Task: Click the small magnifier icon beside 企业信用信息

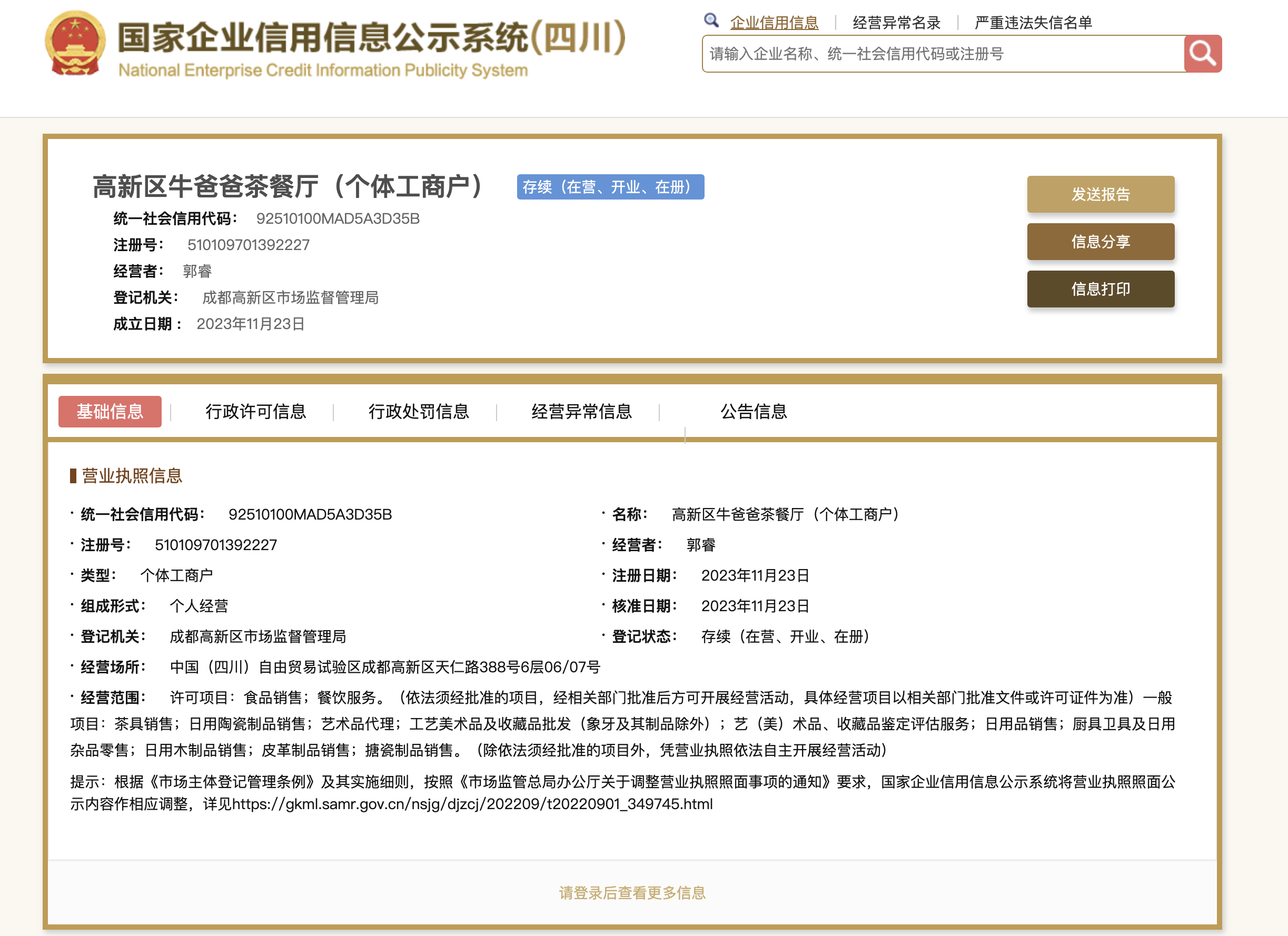Action: 711,21
